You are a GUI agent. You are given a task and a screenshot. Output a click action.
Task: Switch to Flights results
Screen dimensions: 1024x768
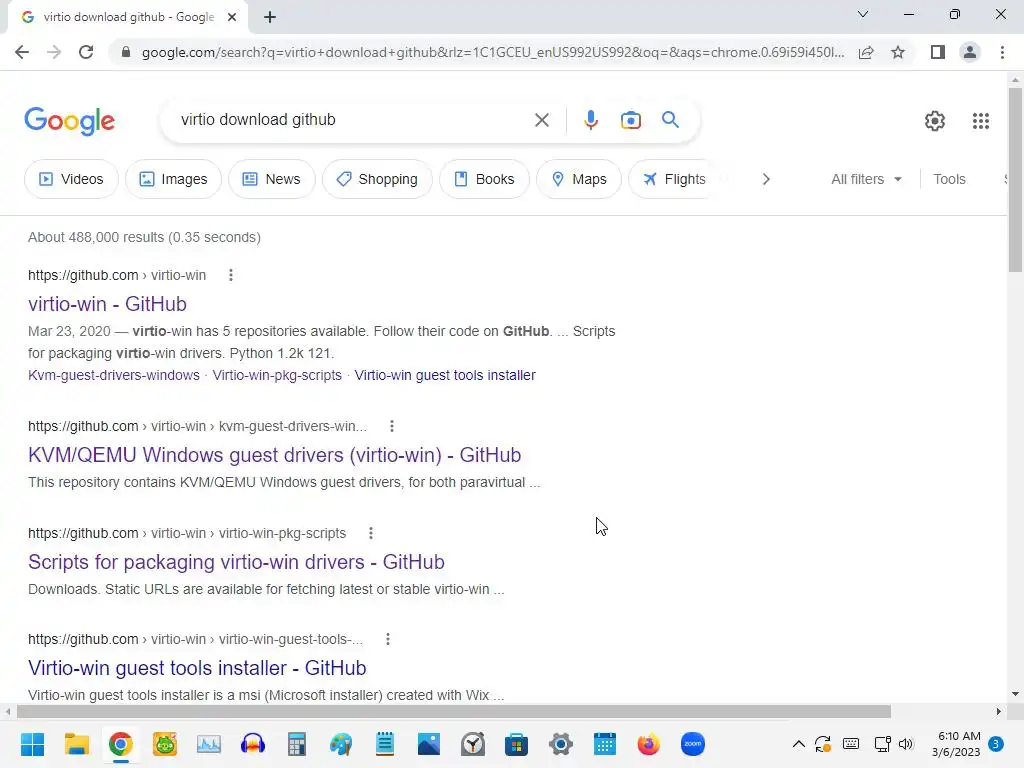(x=673, y=179)
